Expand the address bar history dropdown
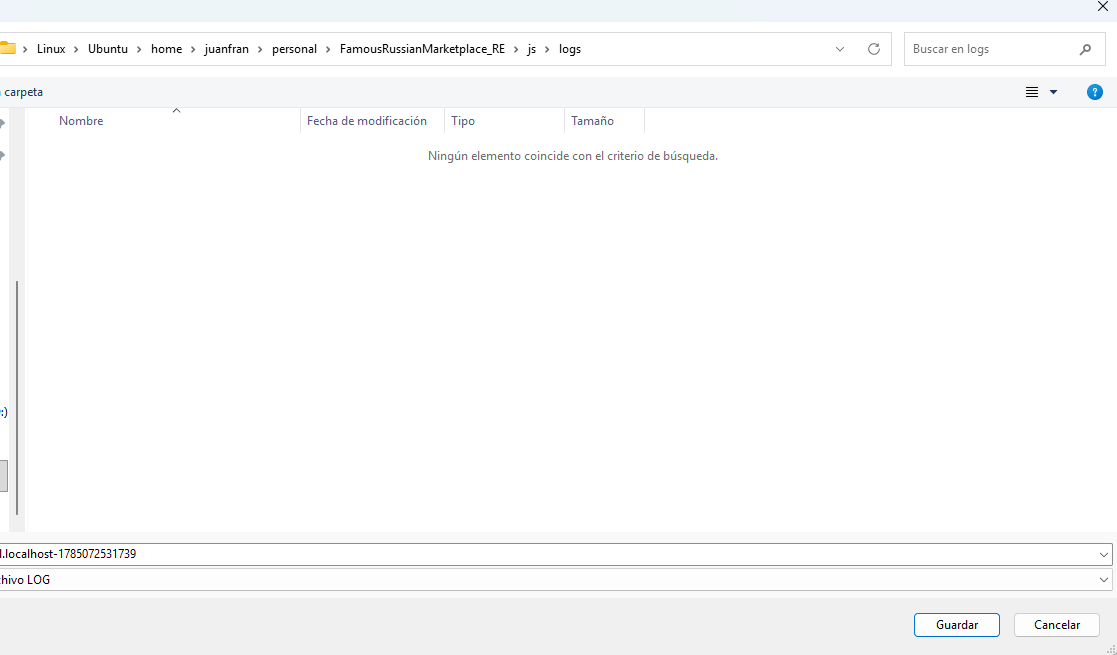This screenshot has width=1117, height=655. click(x=840, y=49)
